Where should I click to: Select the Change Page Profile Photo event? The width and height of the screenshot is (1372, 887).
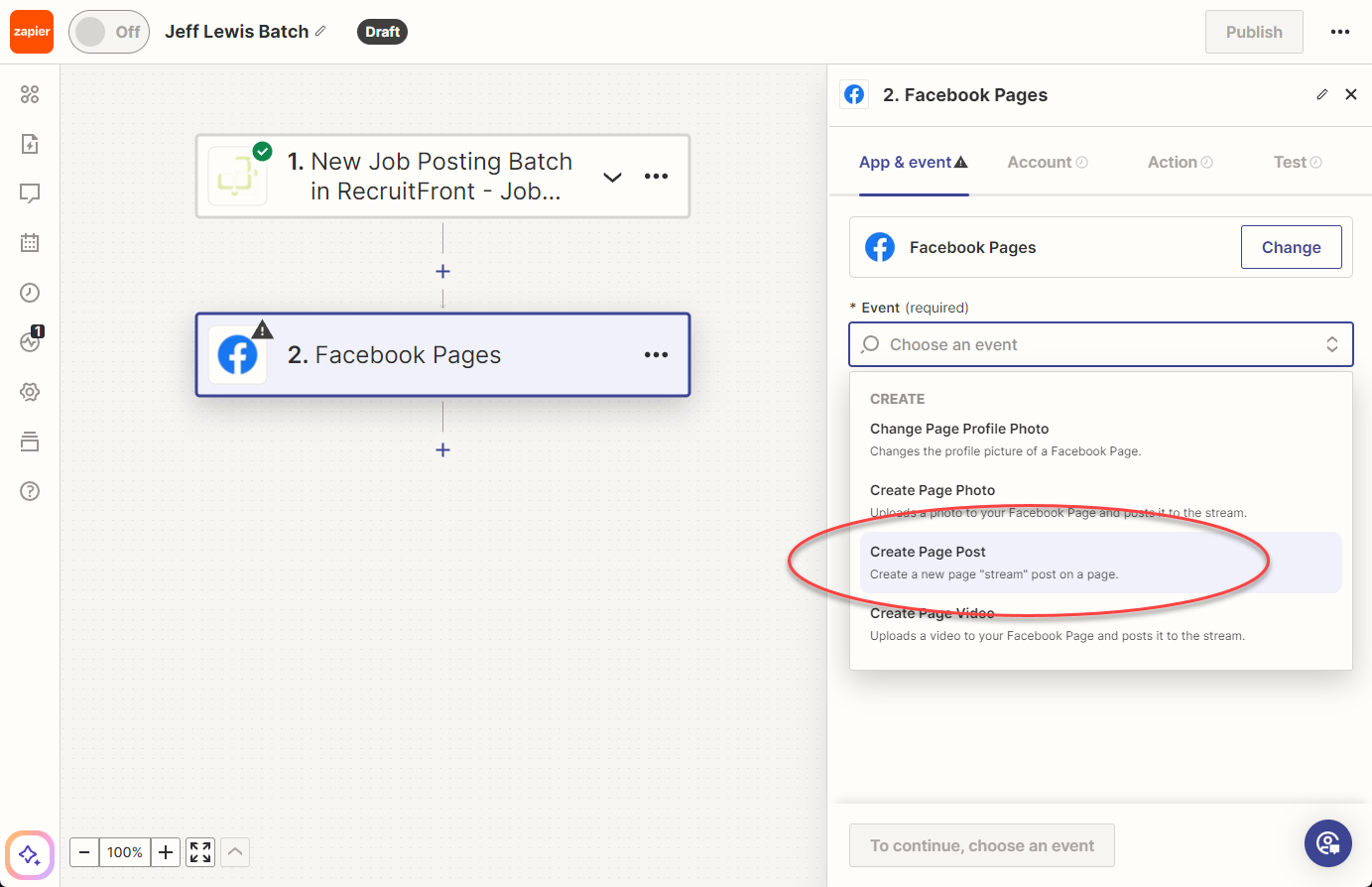[x=1101, y=440]
